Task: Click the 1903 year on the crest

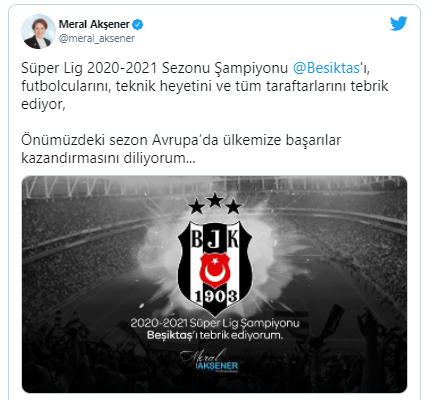Action: coord(216,296)
